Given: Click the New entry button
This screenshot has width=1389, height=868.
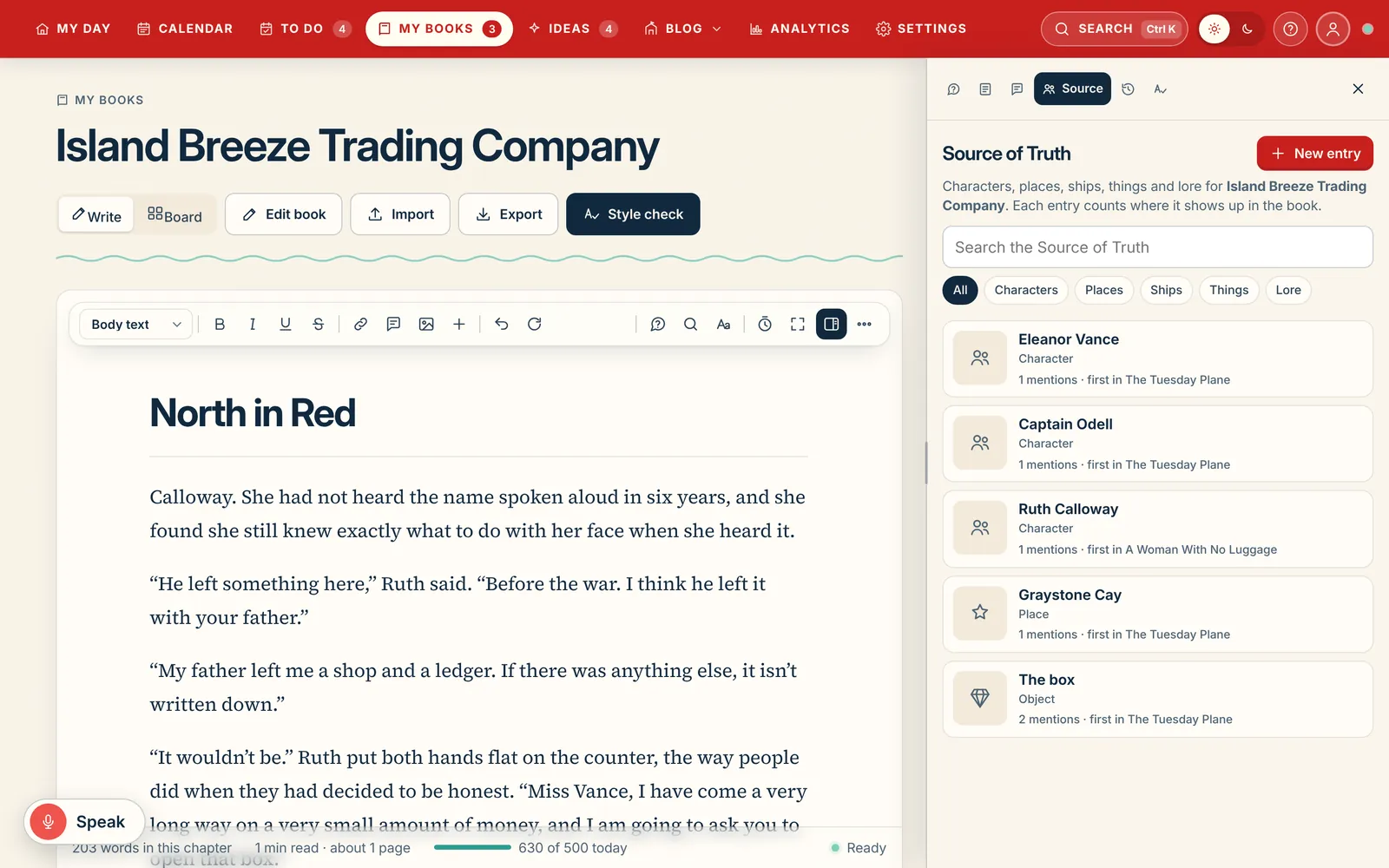Looking at the screenshot, I should 1314,154.
